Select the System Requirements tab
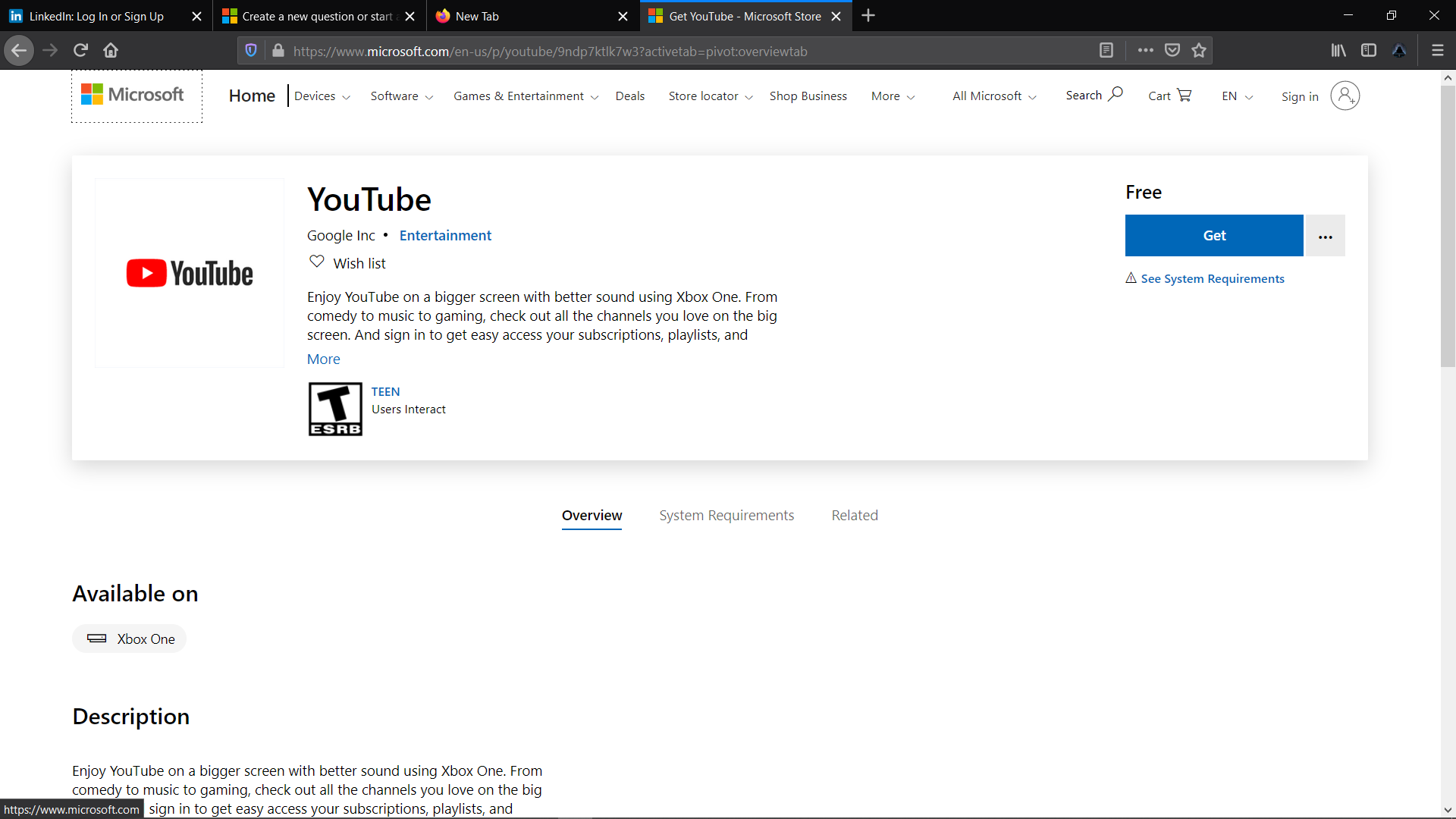This screenshot has width=1456, height=819. 726,516
